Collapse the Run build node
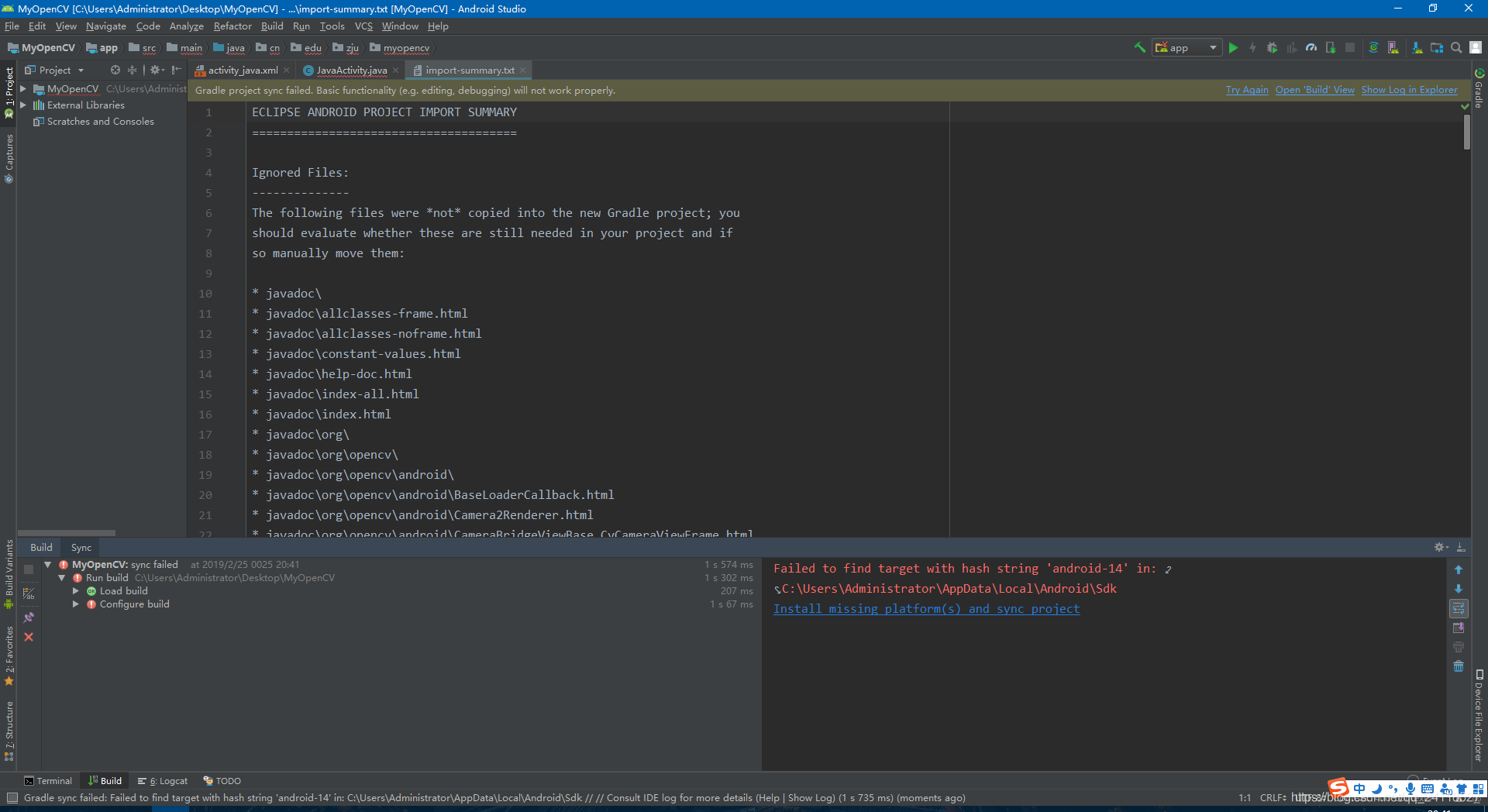1488x812 pixels. pyautogui.click(x=62, y=578)
